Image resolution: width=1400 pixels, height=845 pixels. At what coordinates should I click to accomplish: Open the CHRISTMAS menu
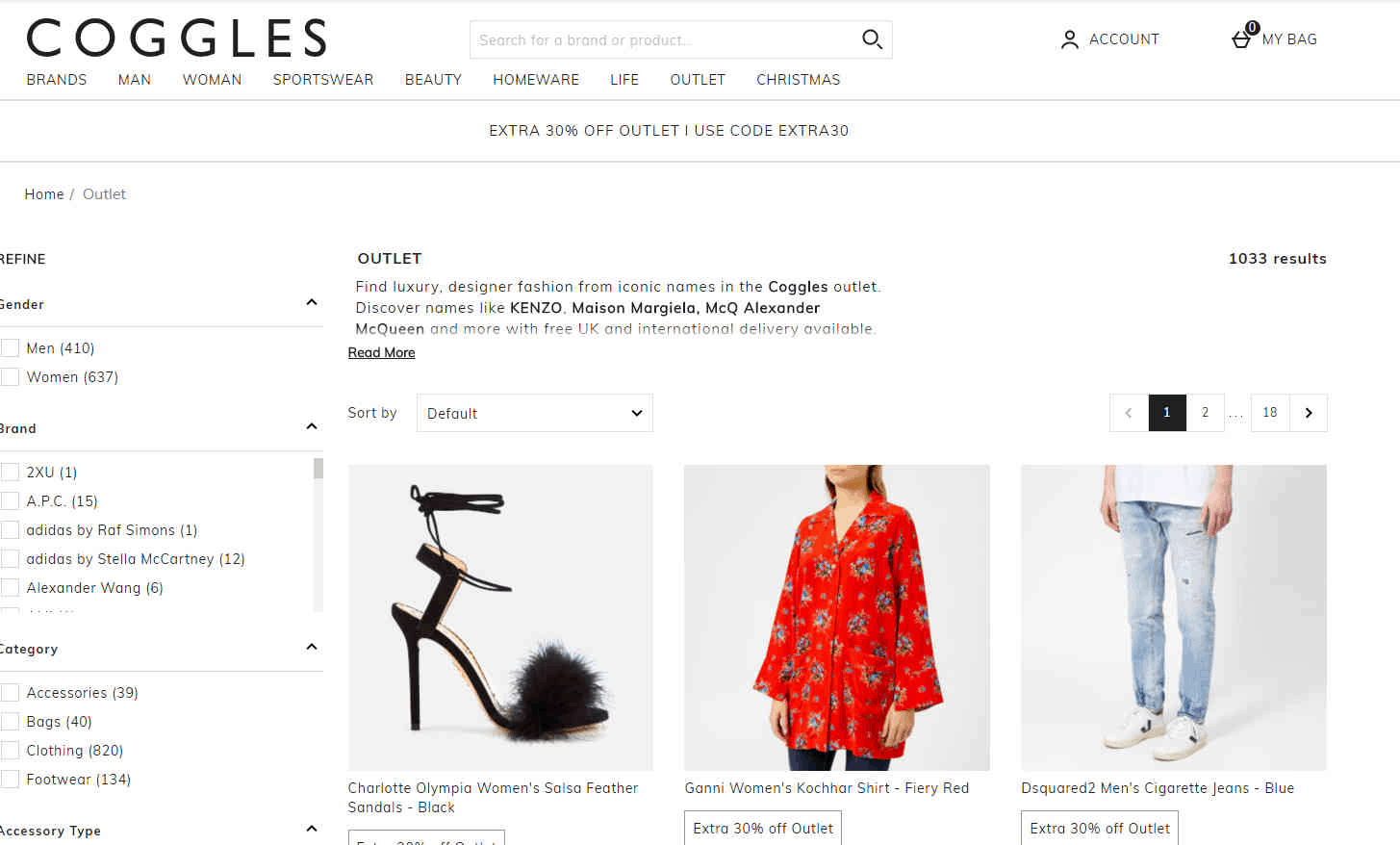click(799, 80)
